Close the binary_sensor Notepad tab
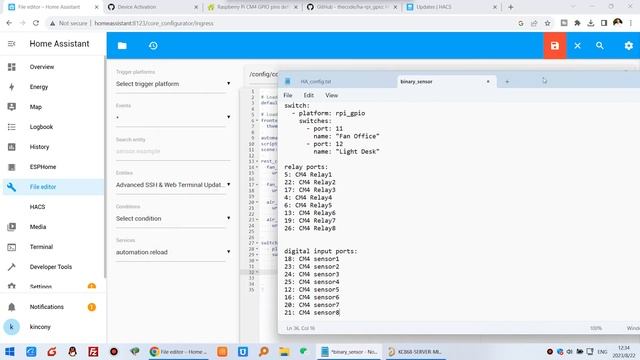The height and width of the screenshot is (360, 640). pyautogui.click(x=488, y=82)
